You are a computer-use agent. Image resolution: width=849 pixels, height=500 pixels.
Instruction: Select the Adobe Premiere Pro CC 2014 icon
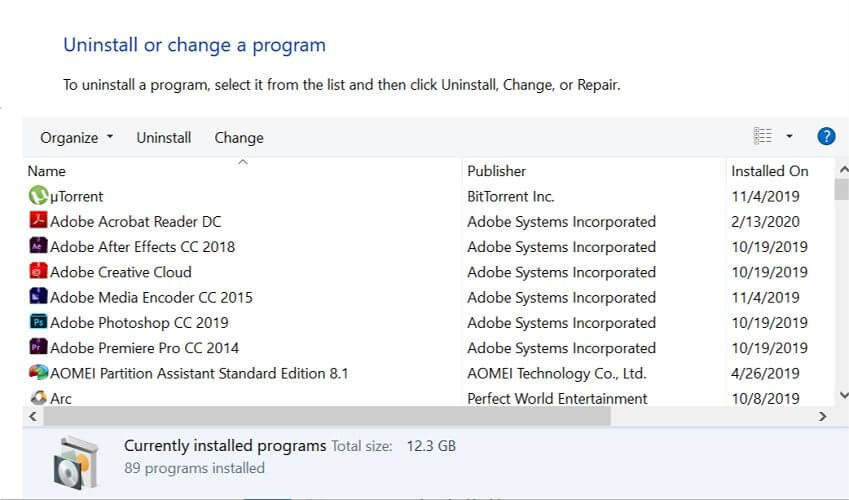point(38,346)
